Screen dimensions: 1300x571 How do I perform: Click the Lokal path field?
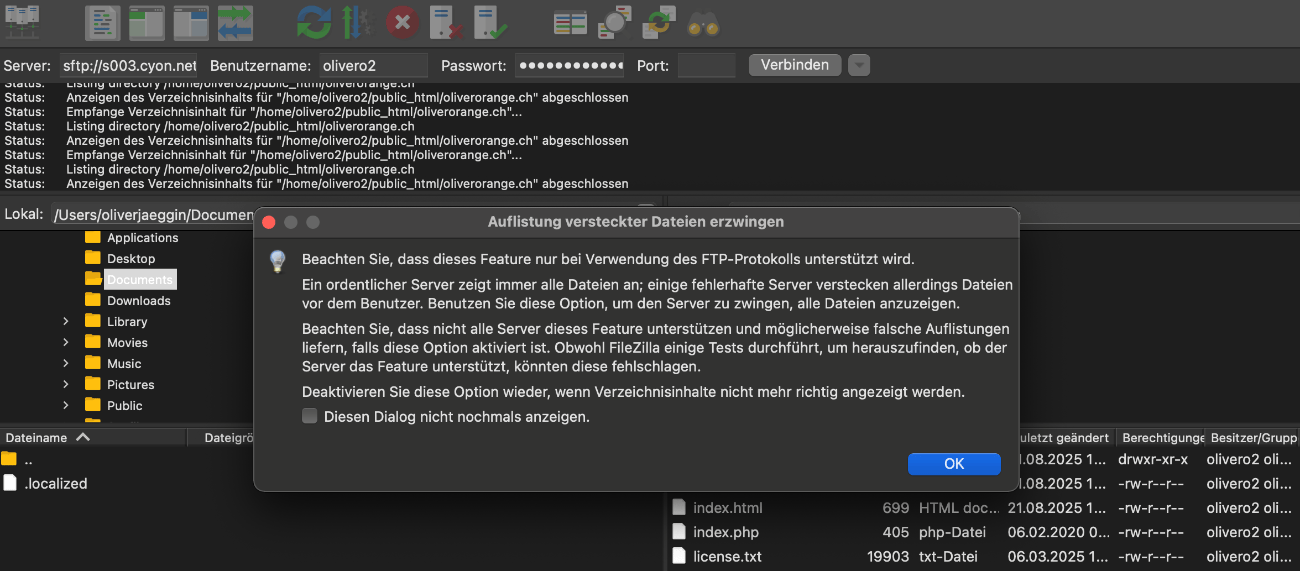click(152, 215)
